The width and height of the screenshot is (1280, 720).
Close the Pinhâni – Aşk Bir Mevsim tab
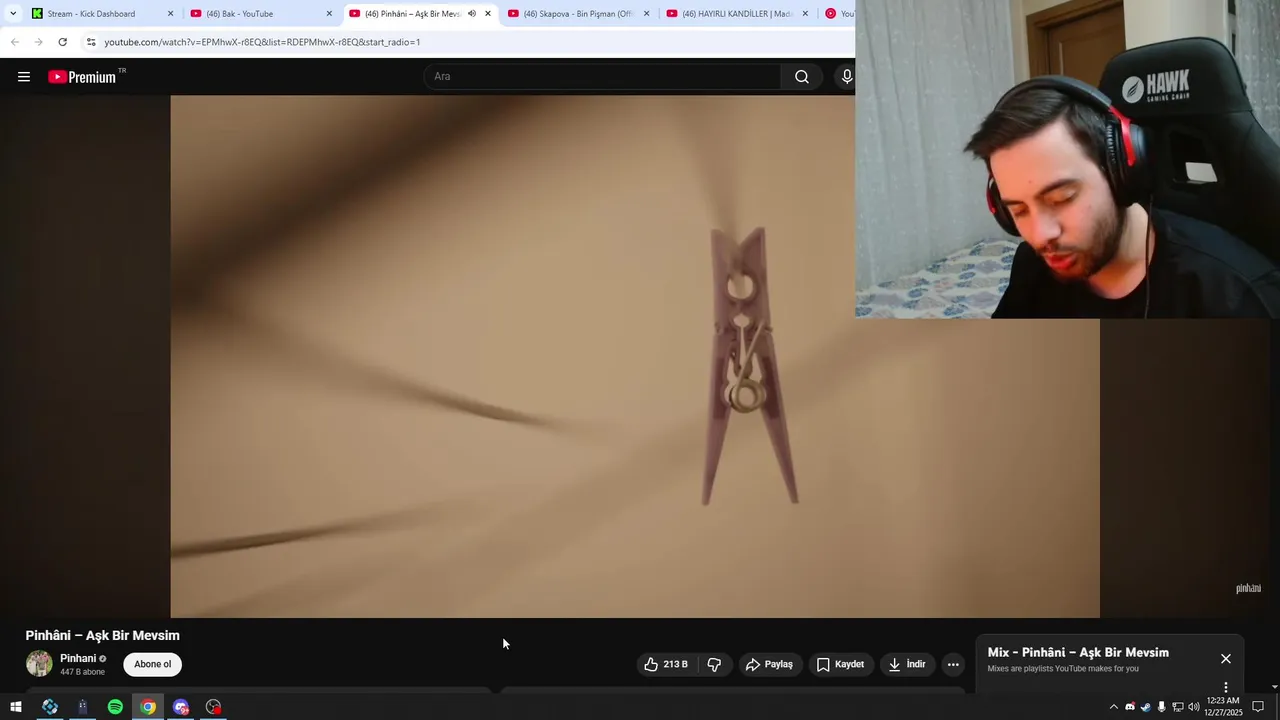click(488, 14)
